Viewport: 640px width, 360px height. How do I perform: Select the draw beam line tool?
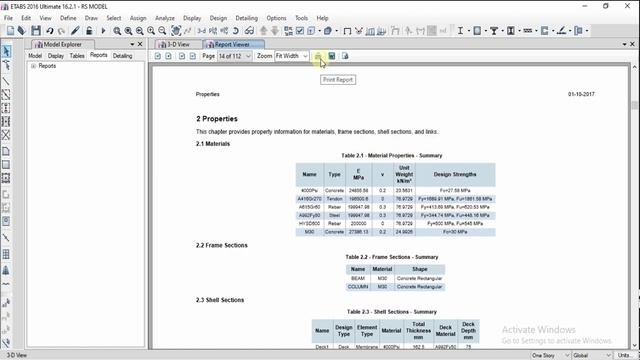[x=6, y=82]
